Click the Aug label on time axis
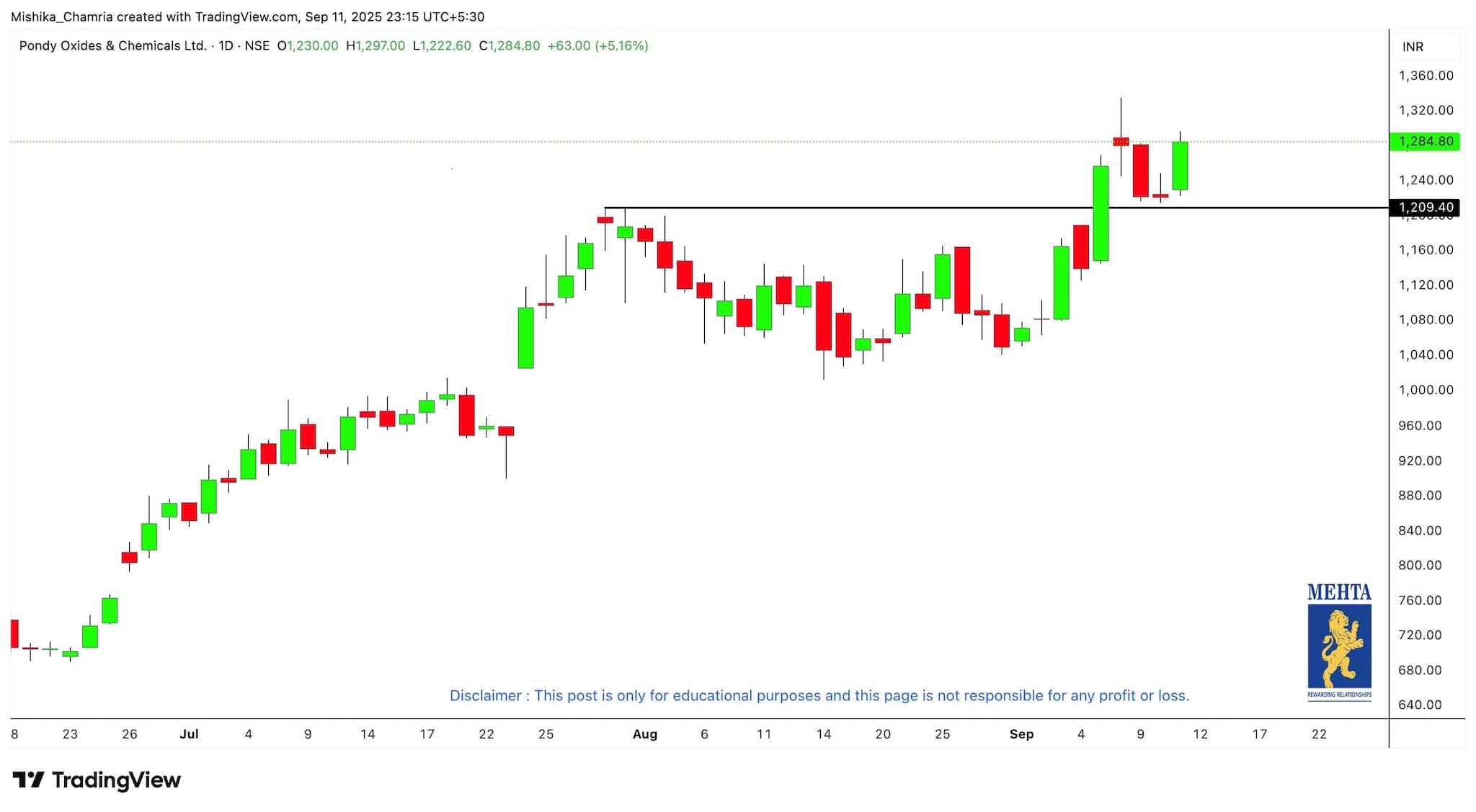The image size is (1476, 812). click(x=644, y=734)
